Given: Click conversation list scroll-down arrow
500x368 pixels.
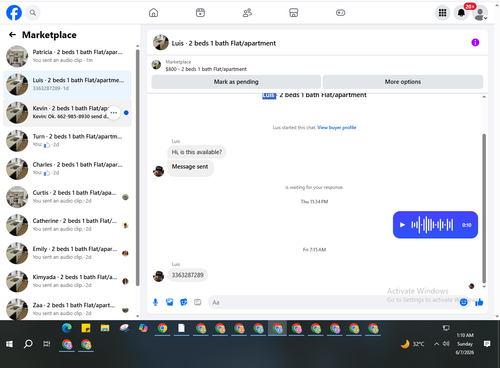Looking at the screenshot, I should point(137,316).
